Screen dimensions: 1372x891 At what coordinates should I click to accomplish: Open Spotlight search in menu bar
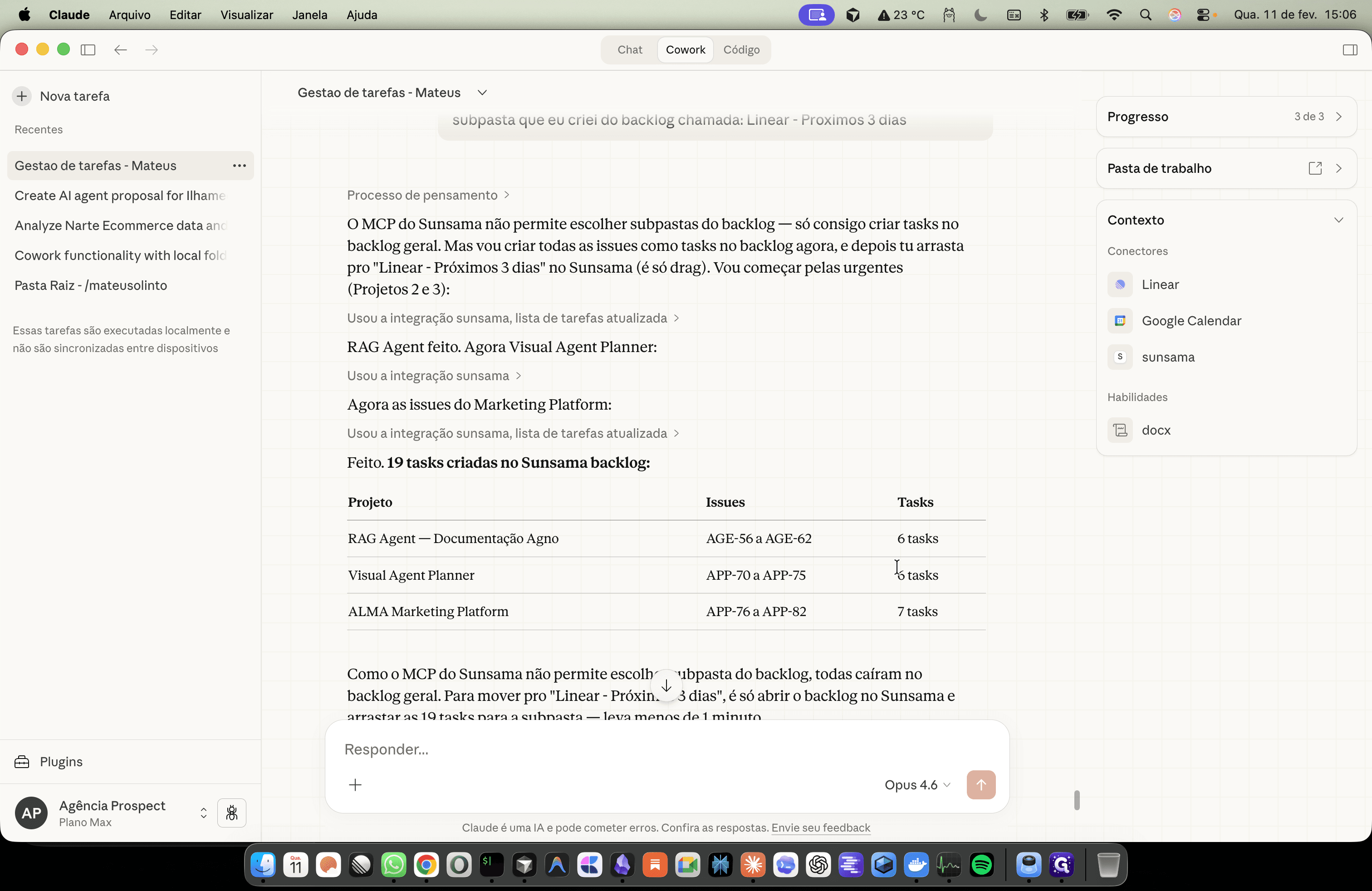coord(1146,15)
